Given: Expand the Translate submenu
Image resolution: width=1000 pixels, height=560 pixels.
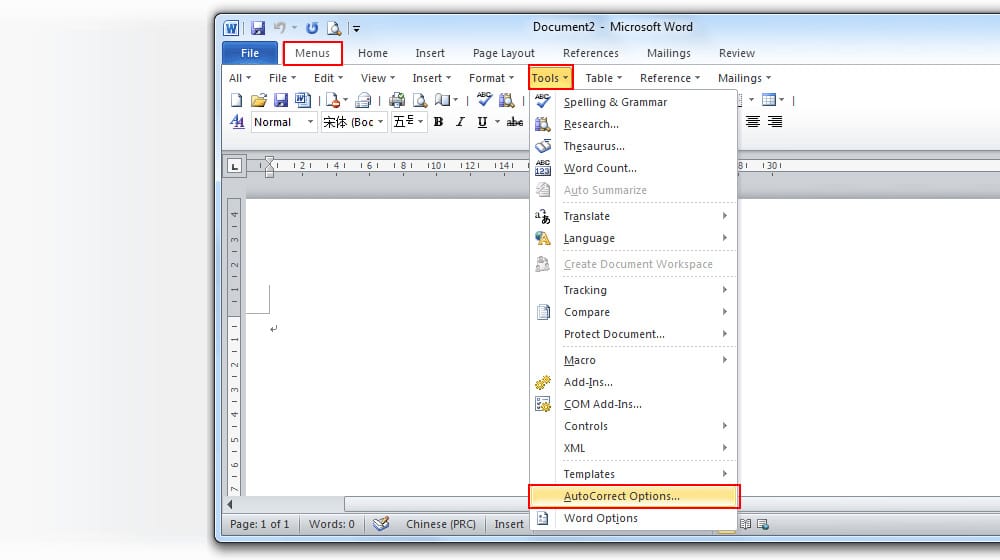Looking at the screenshot, I should (633, 216).
